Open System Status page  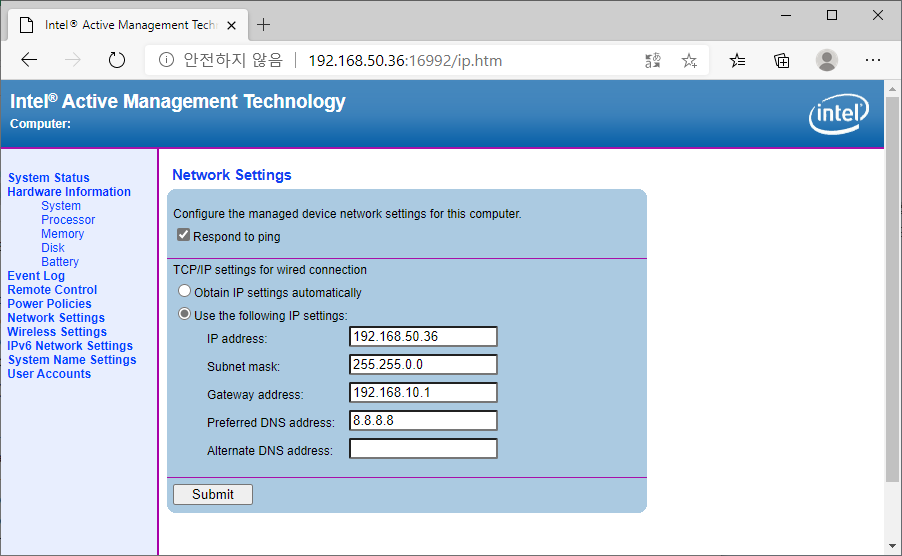48,178
